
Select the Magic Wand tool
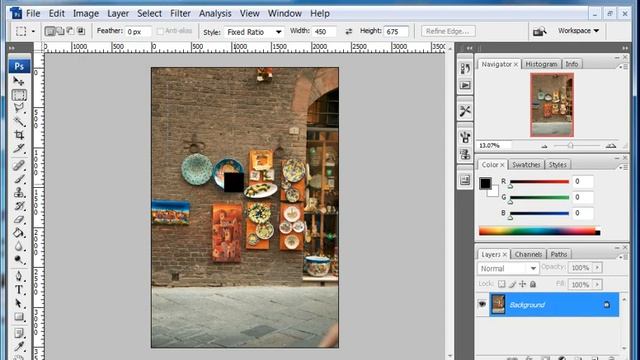tap(19, 121)
